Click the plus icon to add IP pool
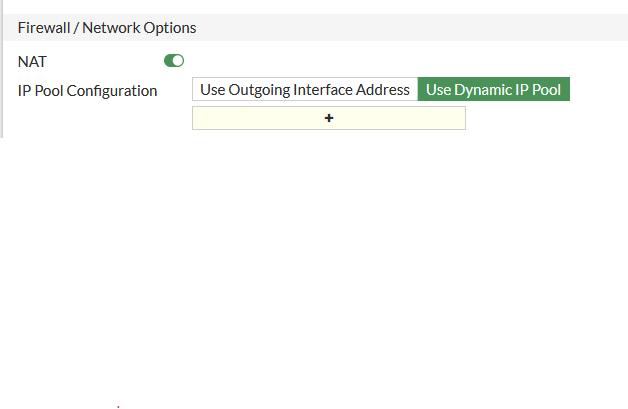This screenshot has width=628, height=409. (x=329, y=118)
